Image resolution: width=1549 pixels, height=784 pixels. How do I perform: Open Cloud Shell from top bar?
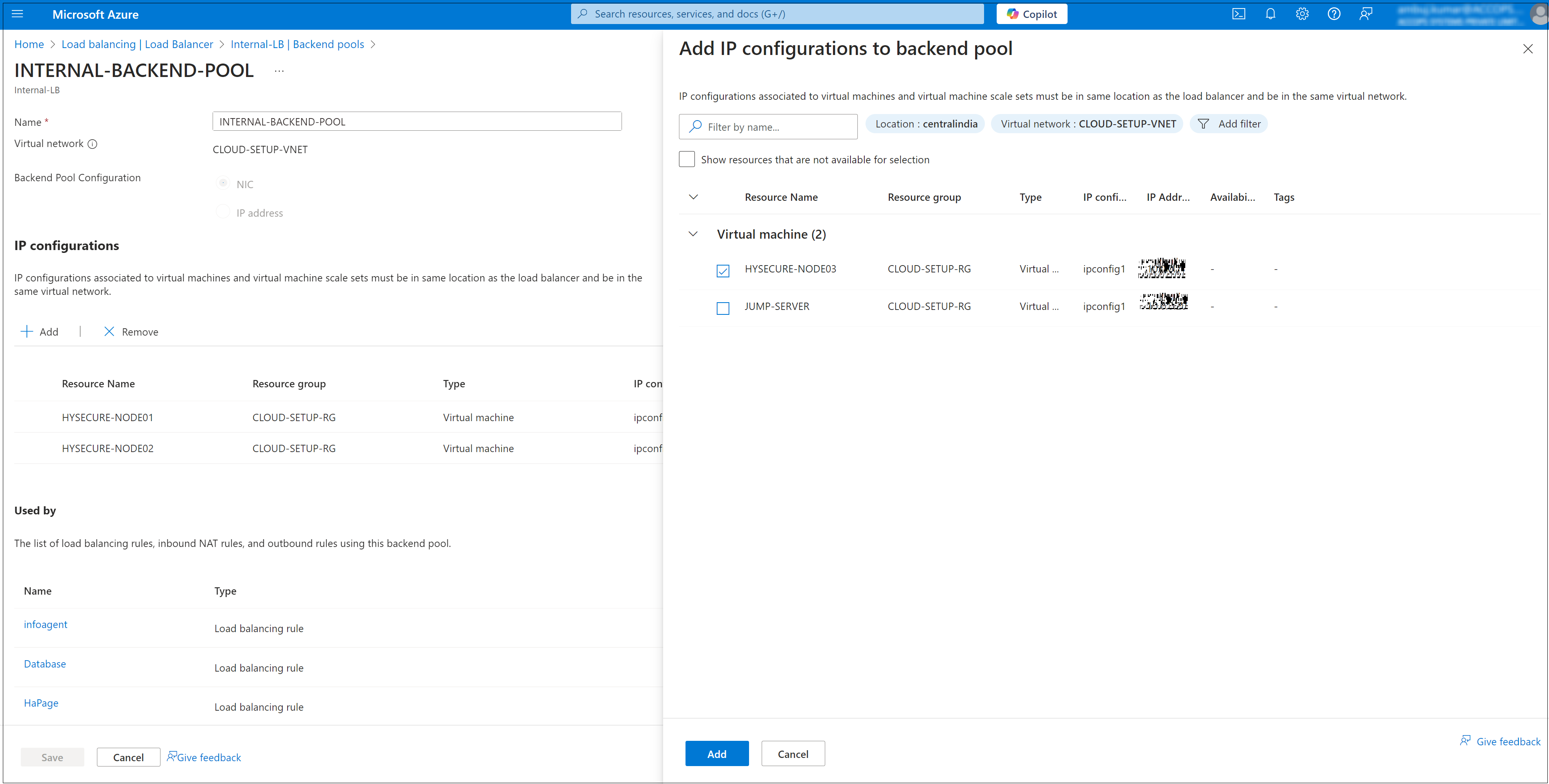click(1238, 14)
